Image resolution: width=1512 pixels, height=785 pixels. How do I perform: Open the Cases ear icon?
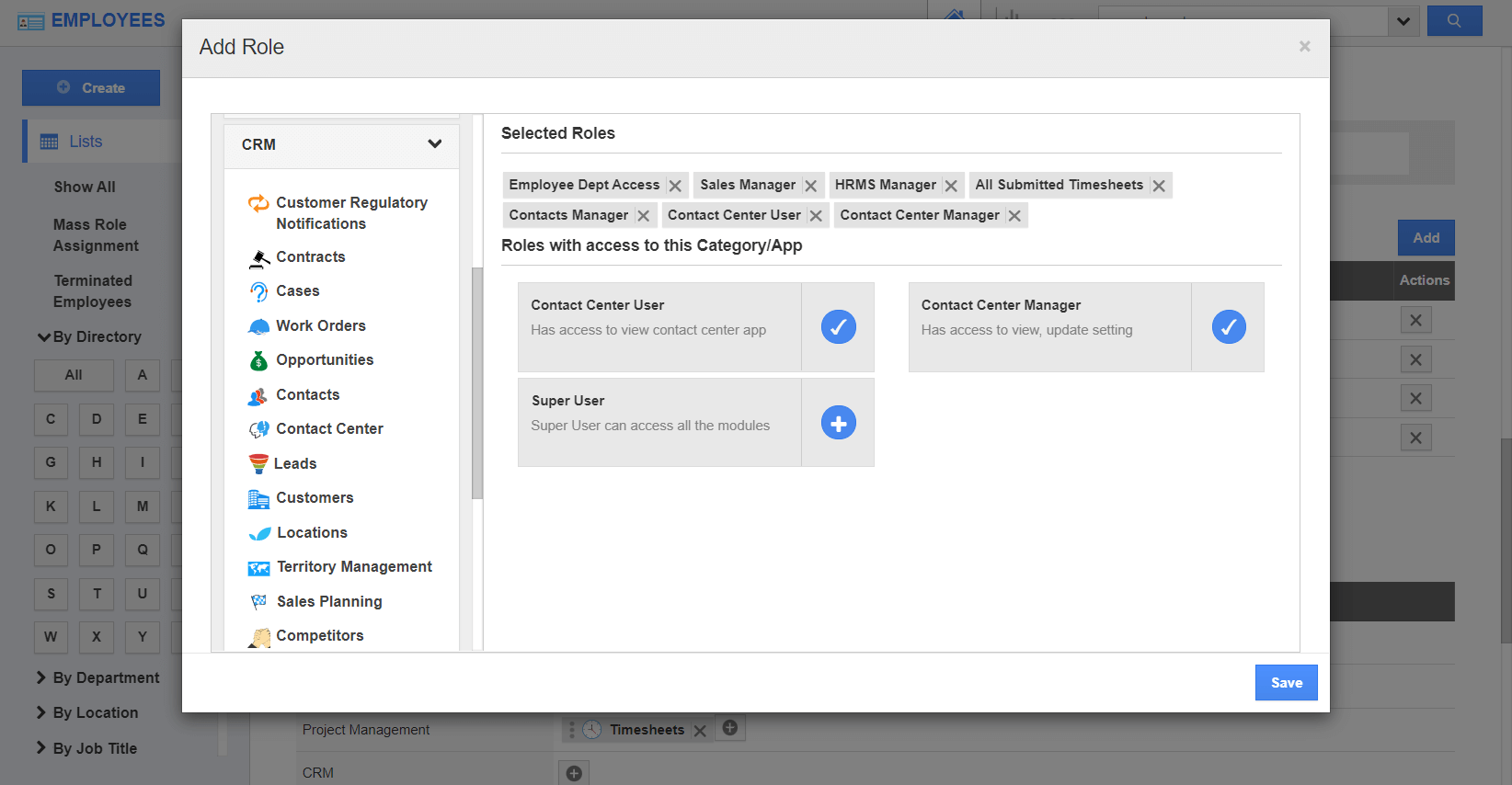[x=258, y=291]
